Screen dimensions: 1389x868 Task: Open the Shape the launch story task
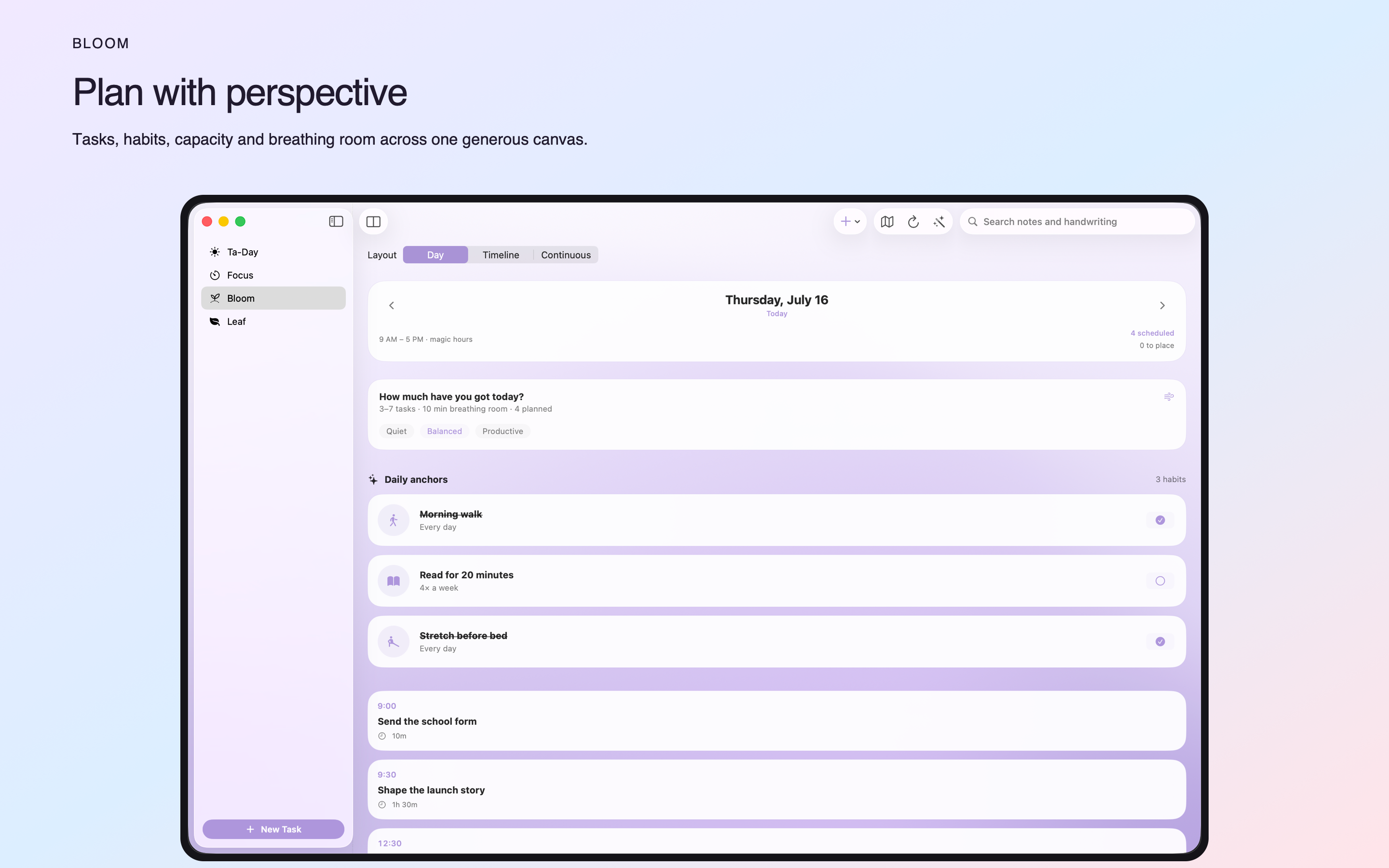coord(776,789)
